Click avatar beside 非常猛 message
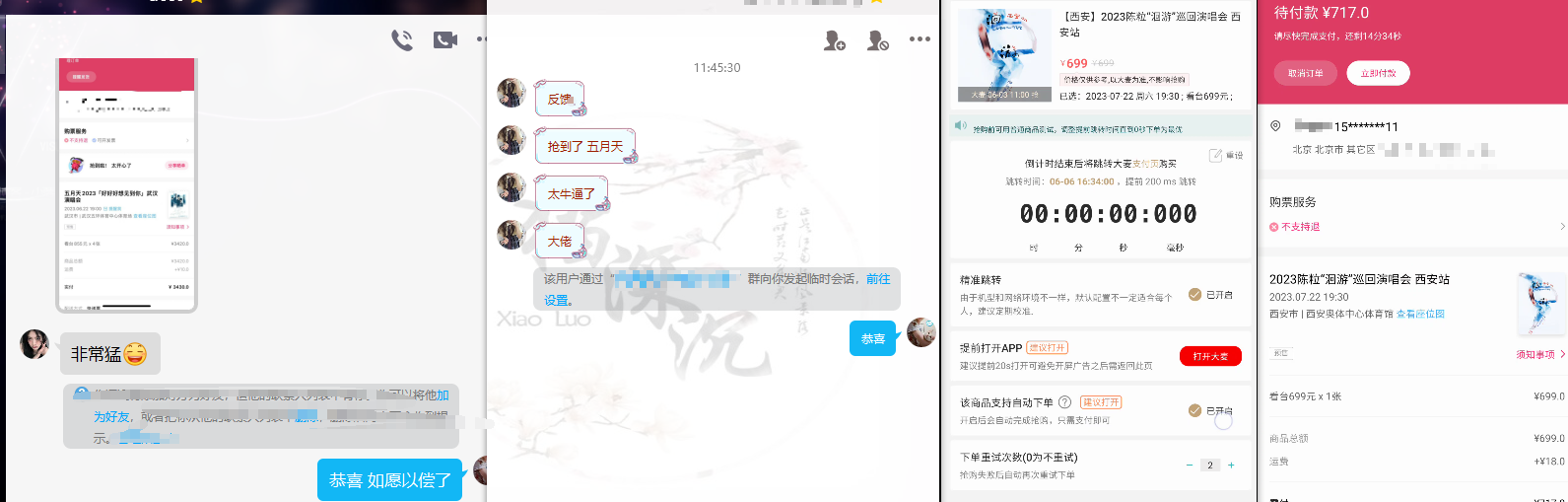Screen dimensions: 1568x502 click(34, 344)
